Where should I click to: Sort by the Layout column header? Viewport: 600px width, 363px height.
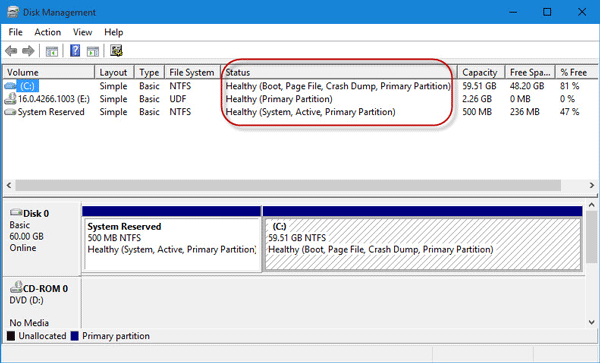pos(114,72)
